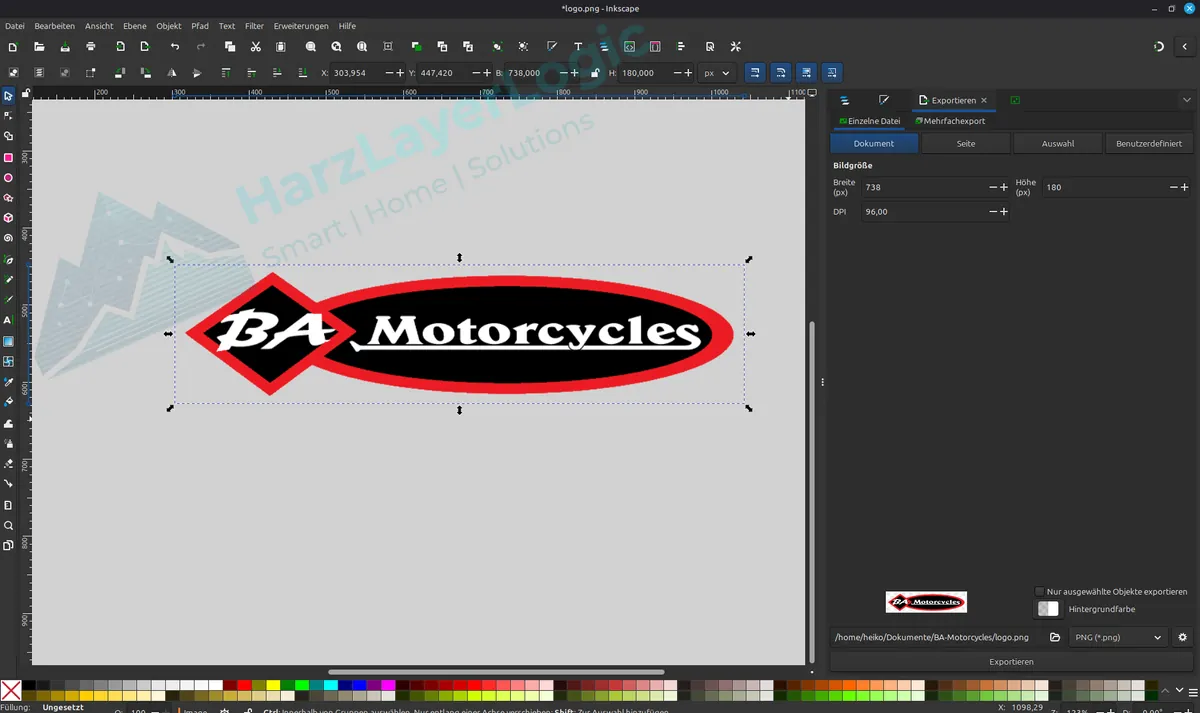Click the Save document icon
This screenshot has width=1200, height=713.
pos(65,46)
